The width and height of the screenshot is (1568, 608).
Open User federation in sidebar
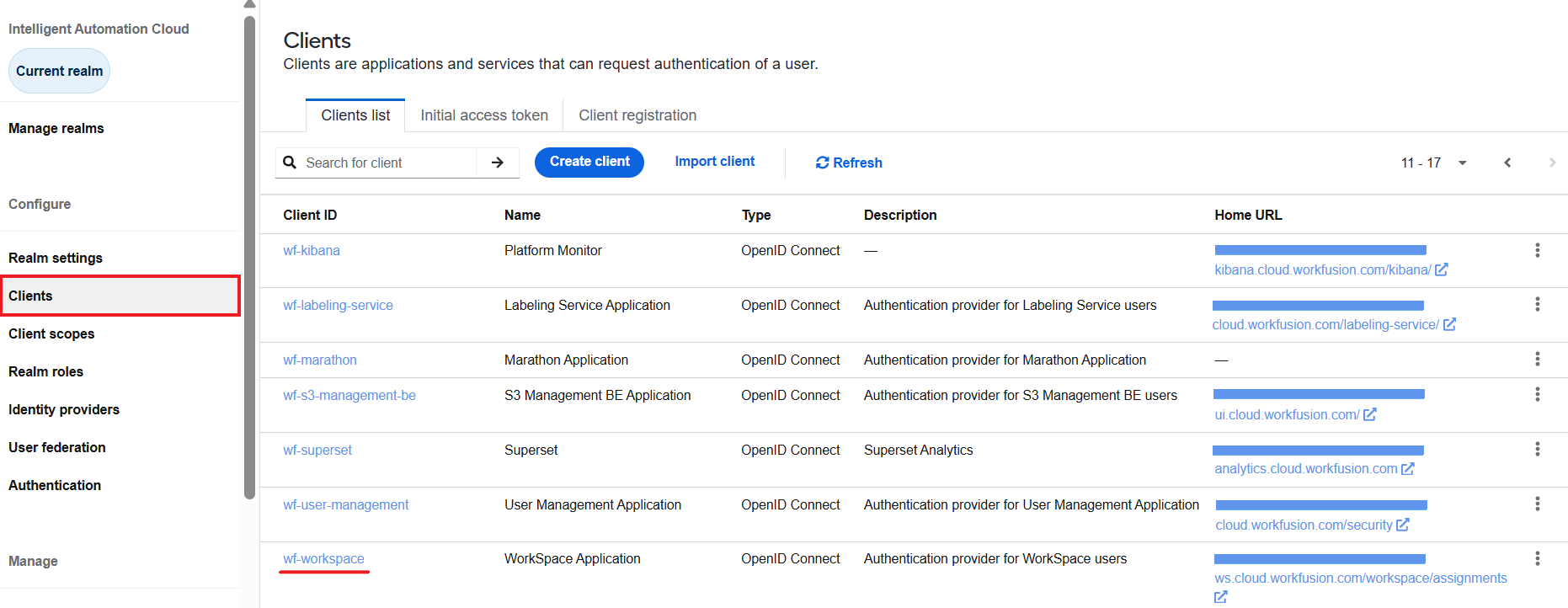click(x=57, y=447)
